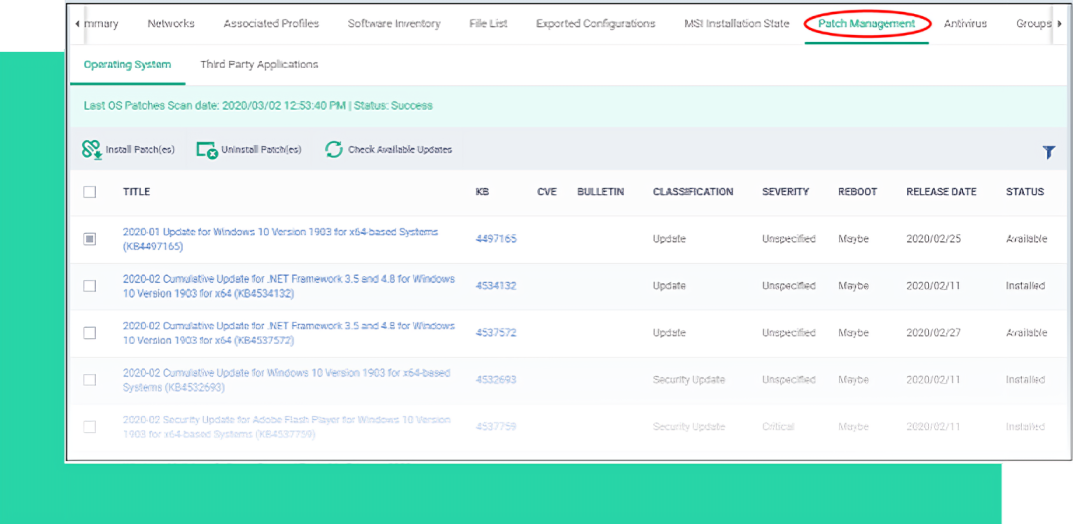The image size is (1073, 524).
Task: Click release date 2020/02/25
Action: pos(933,239)
